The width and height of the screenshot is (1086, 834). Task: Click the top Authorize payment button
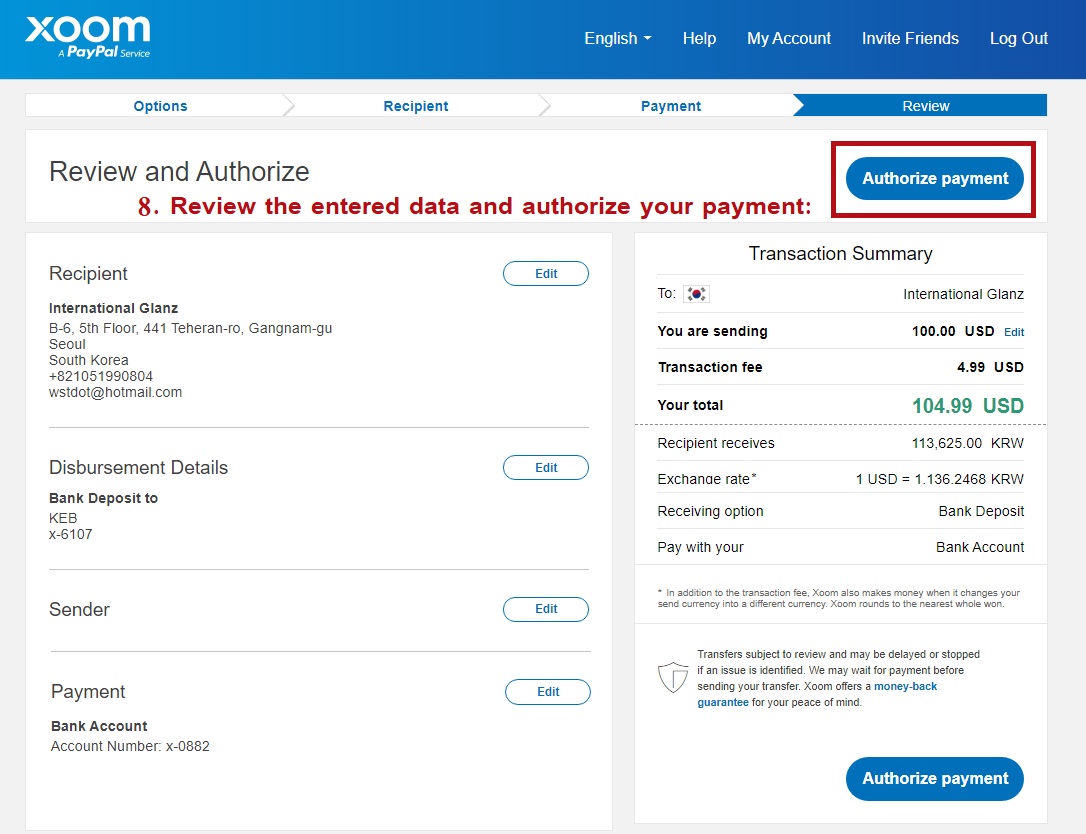934,179
